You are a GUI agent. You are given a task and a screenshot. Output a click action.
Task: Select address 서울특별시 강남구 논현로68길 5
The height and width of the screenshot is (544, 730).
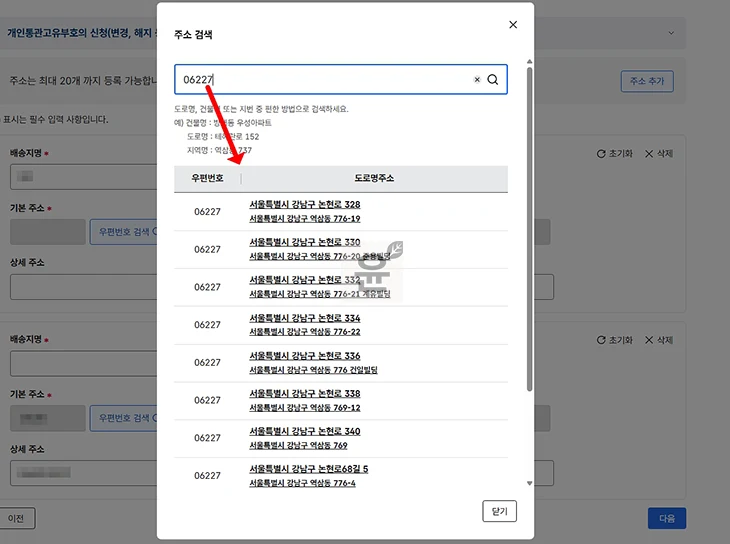(308, 469)
